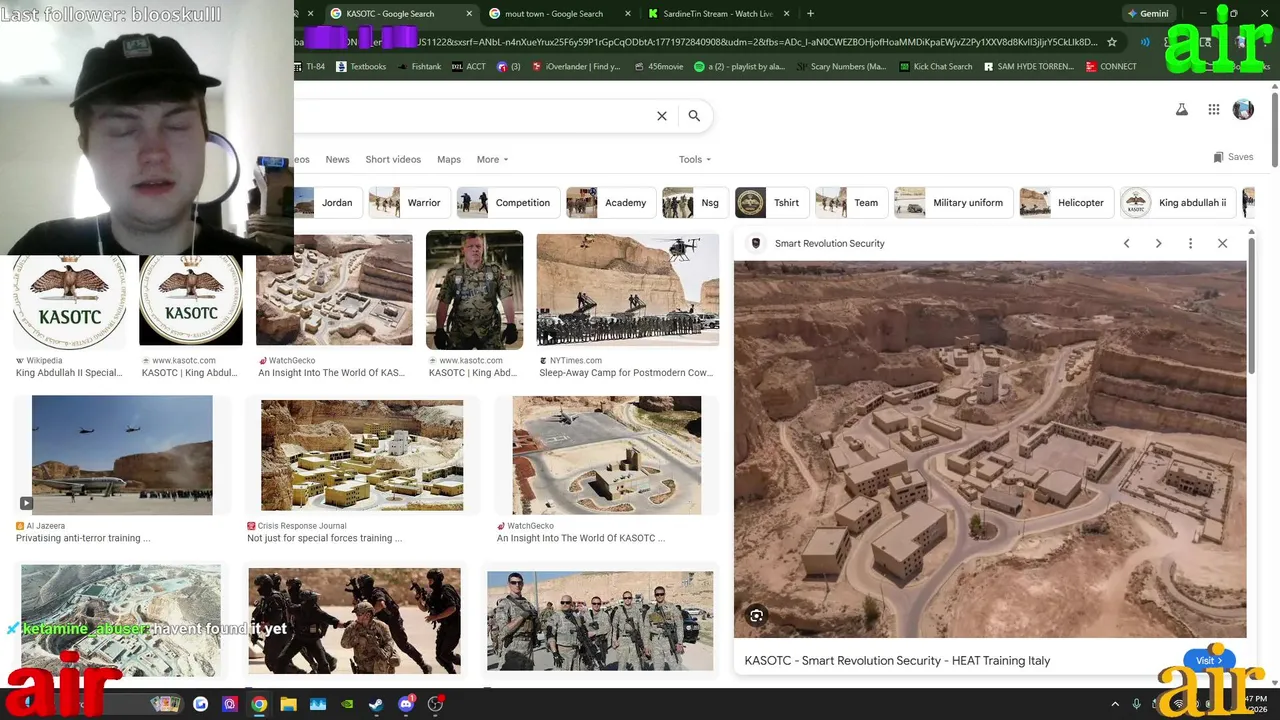1280x720 pixels.
Task: Open File Explorer from the taskbar
Action: click(x=288, y=704)
